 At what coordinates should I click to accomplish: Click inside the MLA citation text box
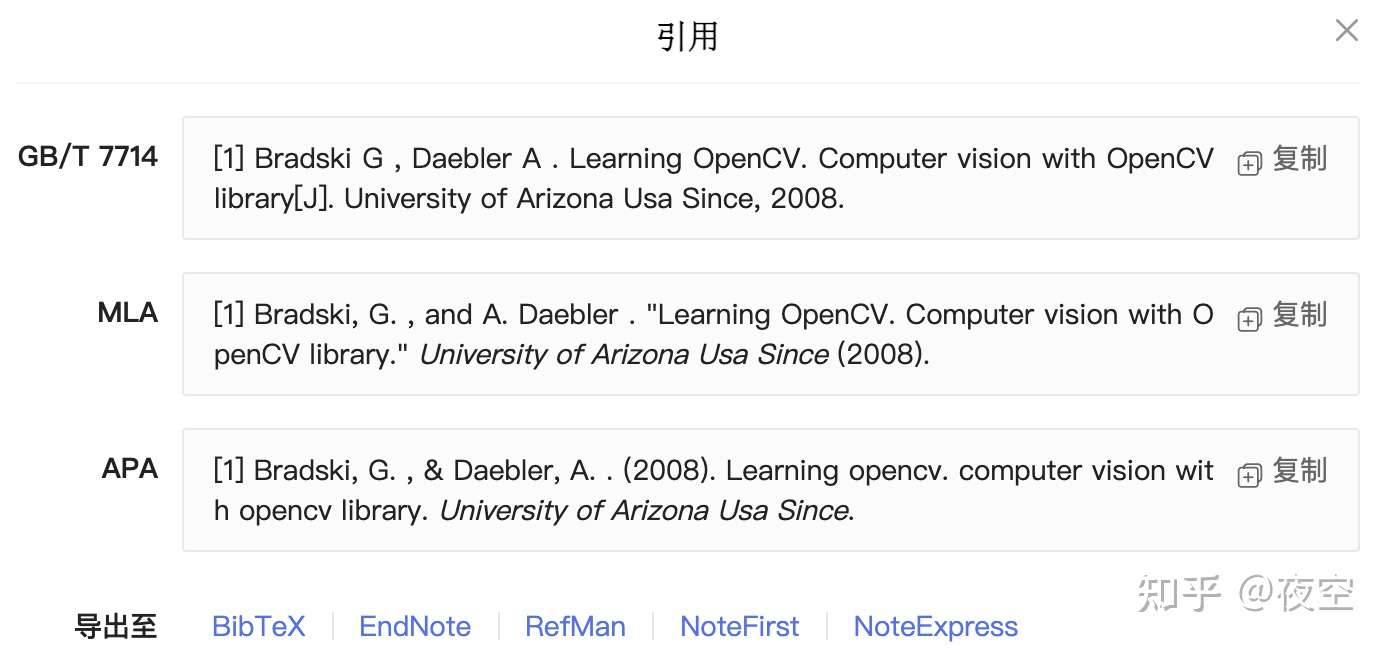pos(700,334)
